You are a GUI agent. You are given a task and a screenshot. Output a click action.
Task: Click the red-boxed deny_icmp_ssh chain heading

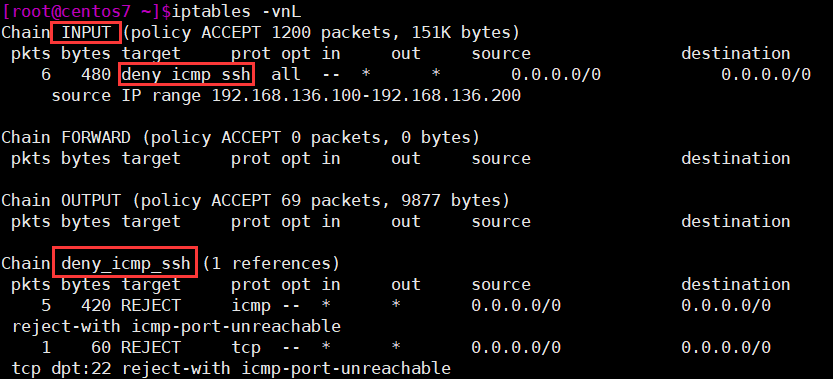pyautogui.click(x=125, y=263)
